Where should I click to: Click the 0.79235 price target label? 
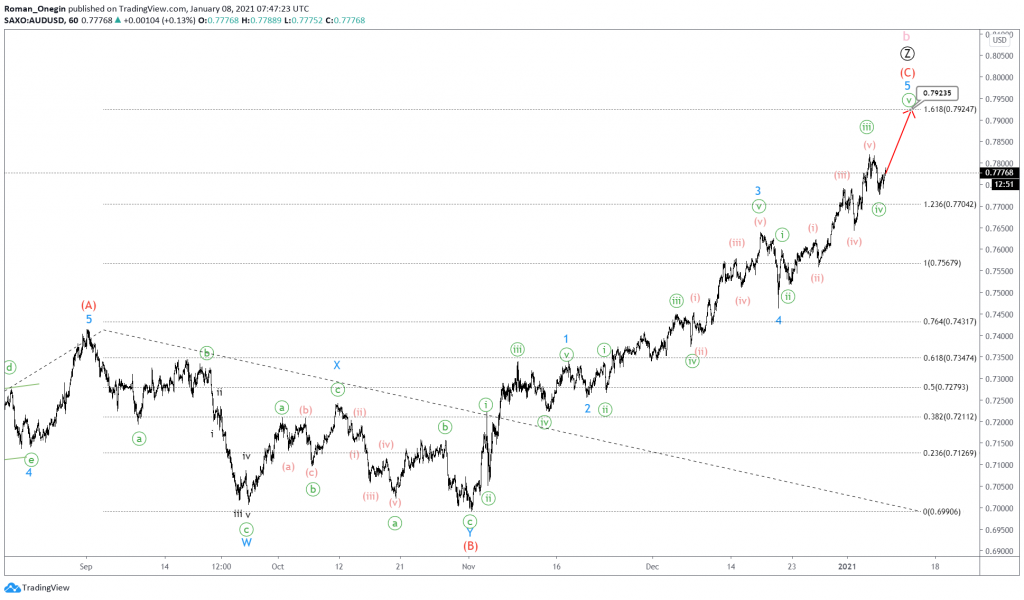coord(937,92)
